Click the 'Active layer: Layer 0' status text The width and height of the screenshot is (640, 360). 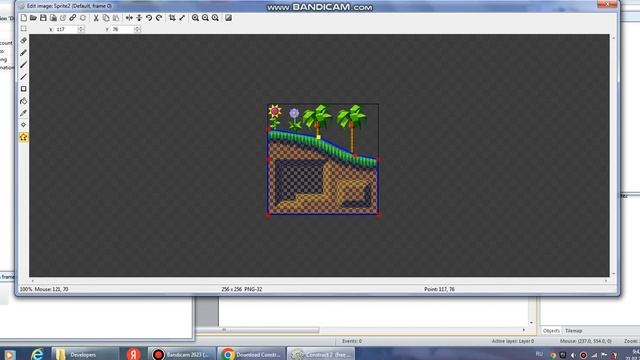pyautogui.click(x=513, y=341)
